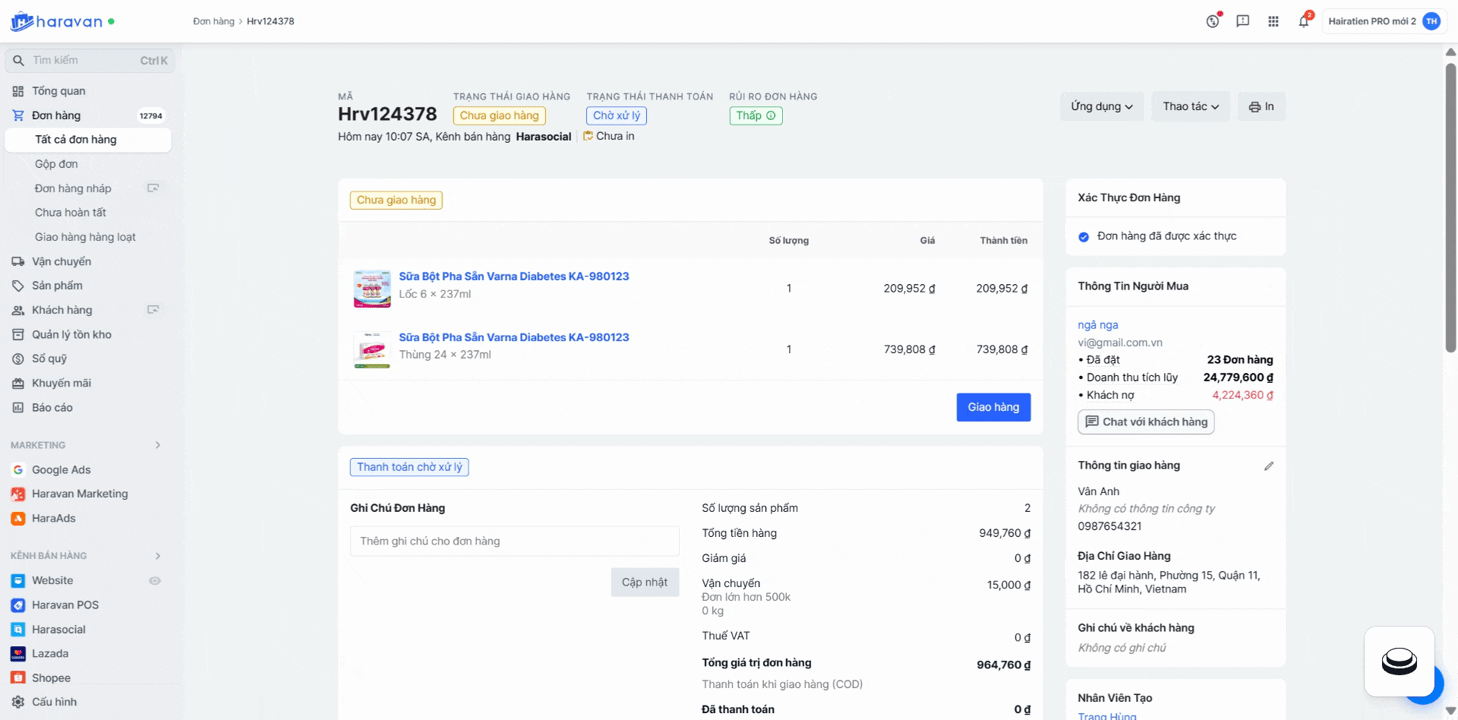This screenshot has width=1458, height=720.
Task: Open Chat với khách hàng
Action: [x=1145, y=422]
